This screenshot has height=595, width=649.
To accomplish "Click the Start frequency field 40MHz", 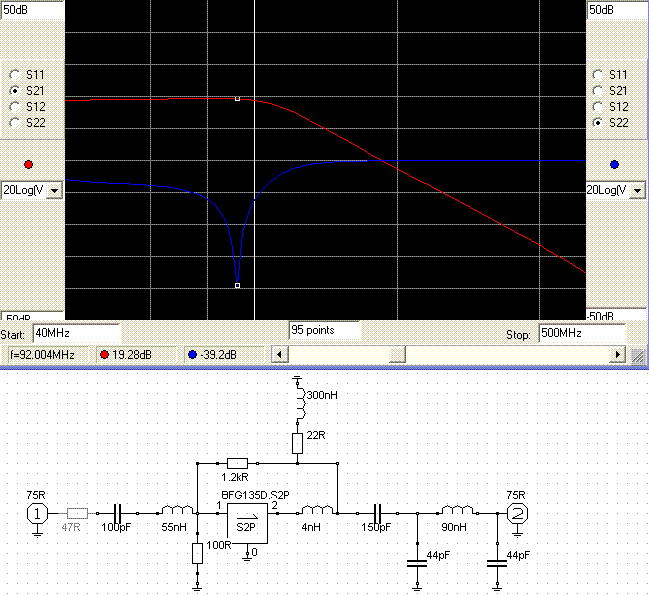I will click(x=77, y=333).
